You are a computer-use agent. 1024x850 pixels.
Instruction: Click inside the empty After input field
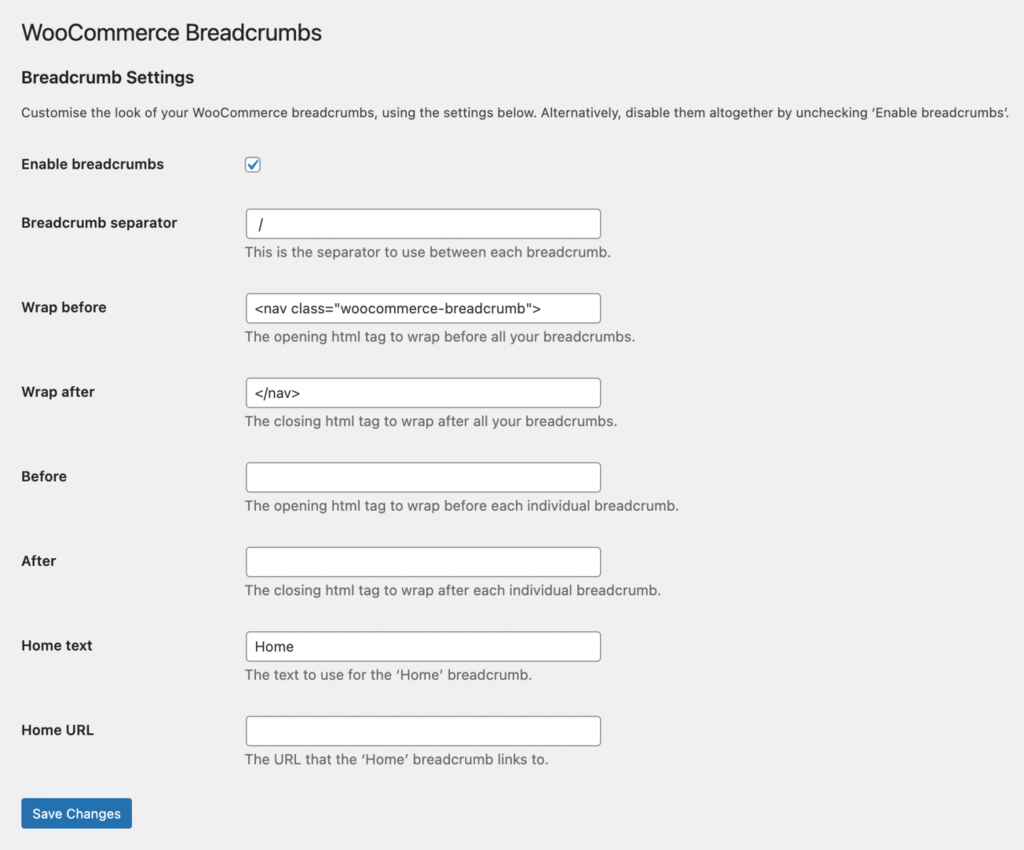click(422, 562)
